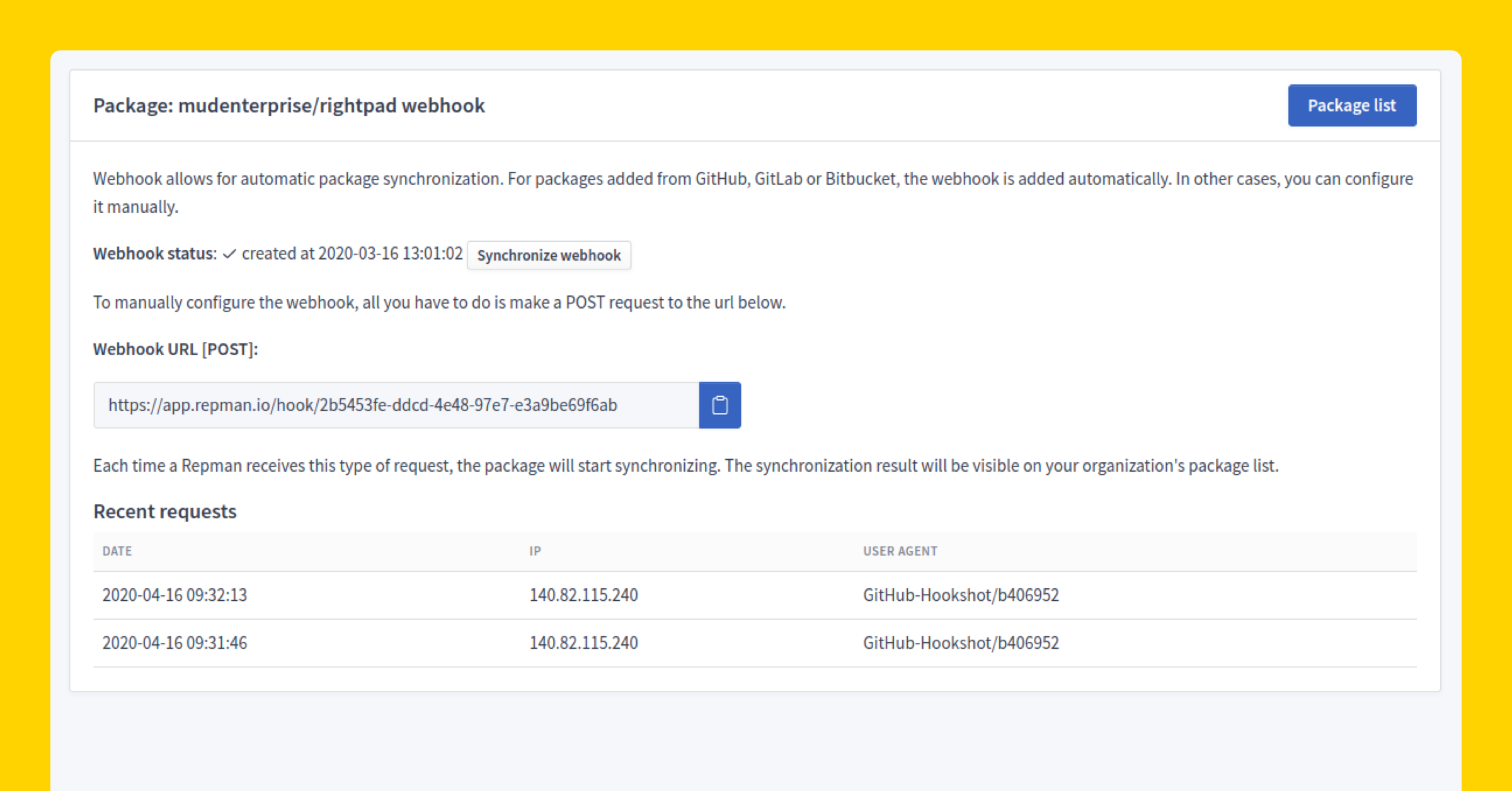Viewport: 1512px width, 791px height.
Task: Click GitHub-Hookshot user agent in second row
Action: [960, 643]
